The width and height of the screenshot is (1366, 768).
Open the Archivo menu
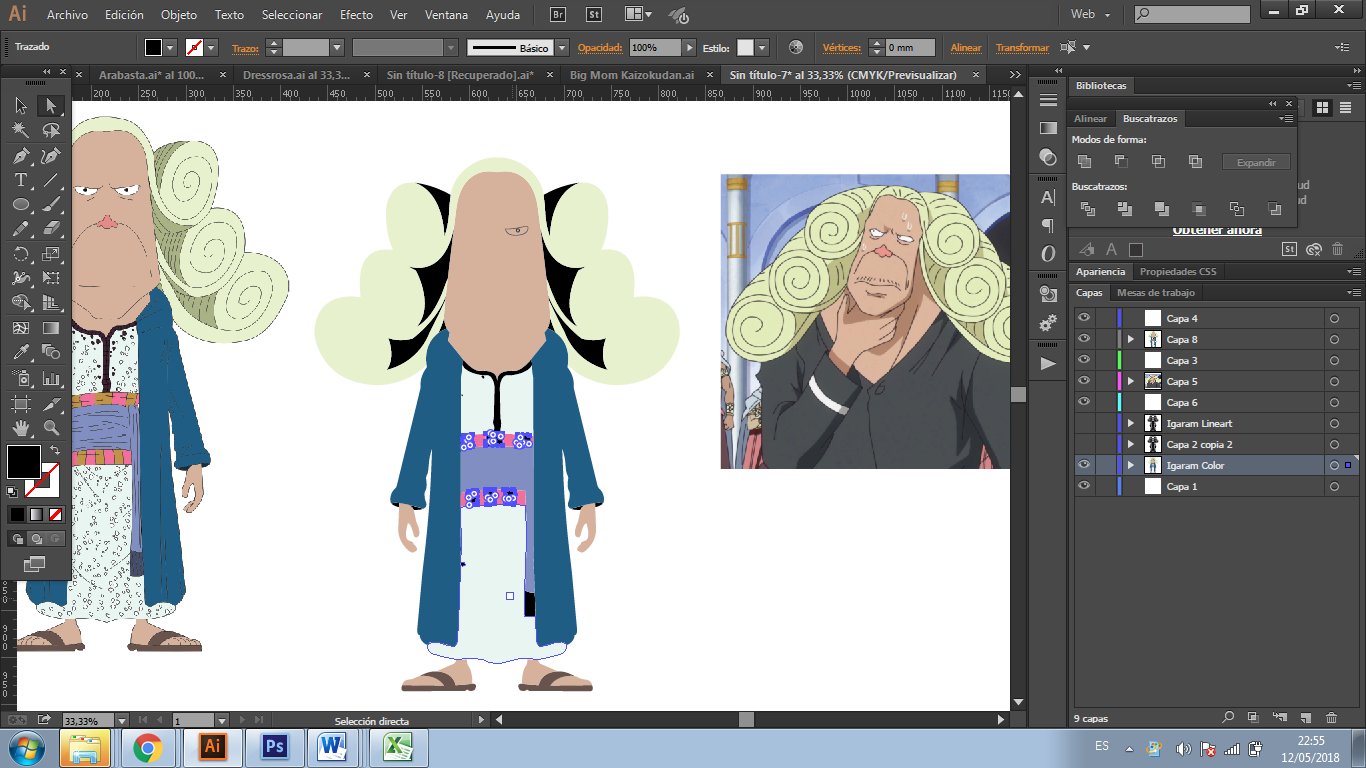67,15
